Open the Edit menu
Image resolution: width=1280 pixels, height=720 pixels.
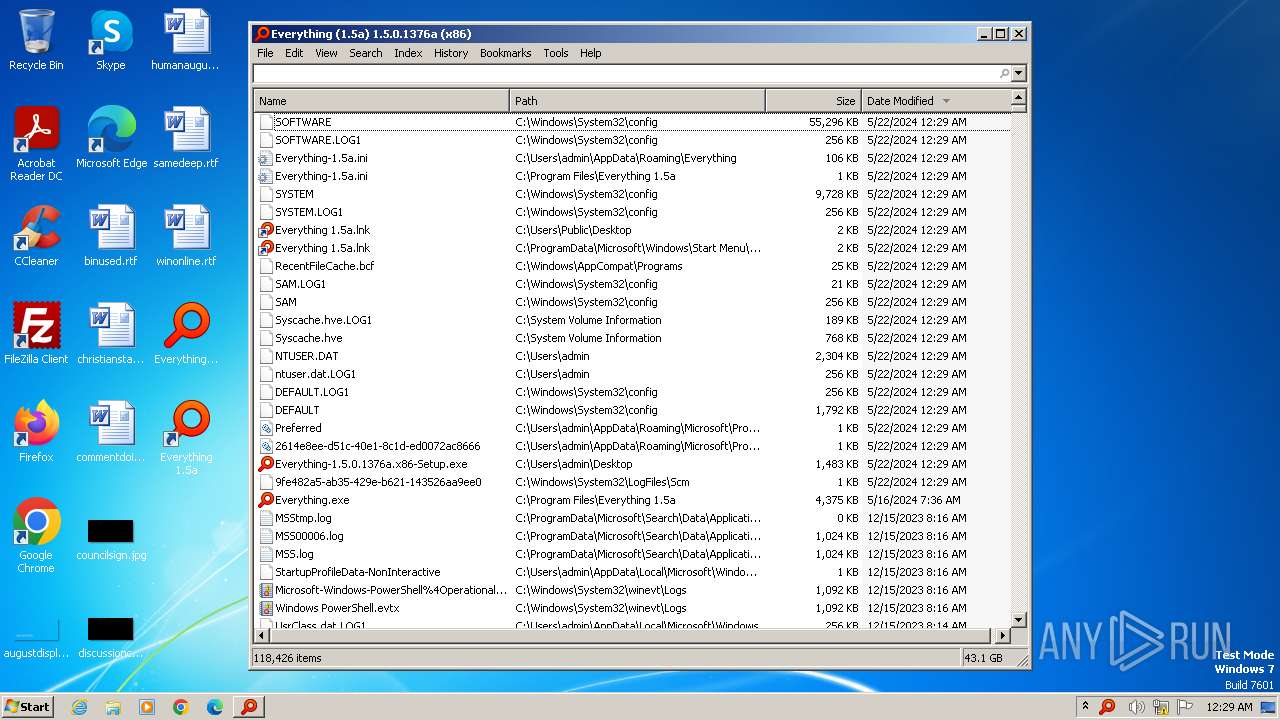click(x=294, y=53)
